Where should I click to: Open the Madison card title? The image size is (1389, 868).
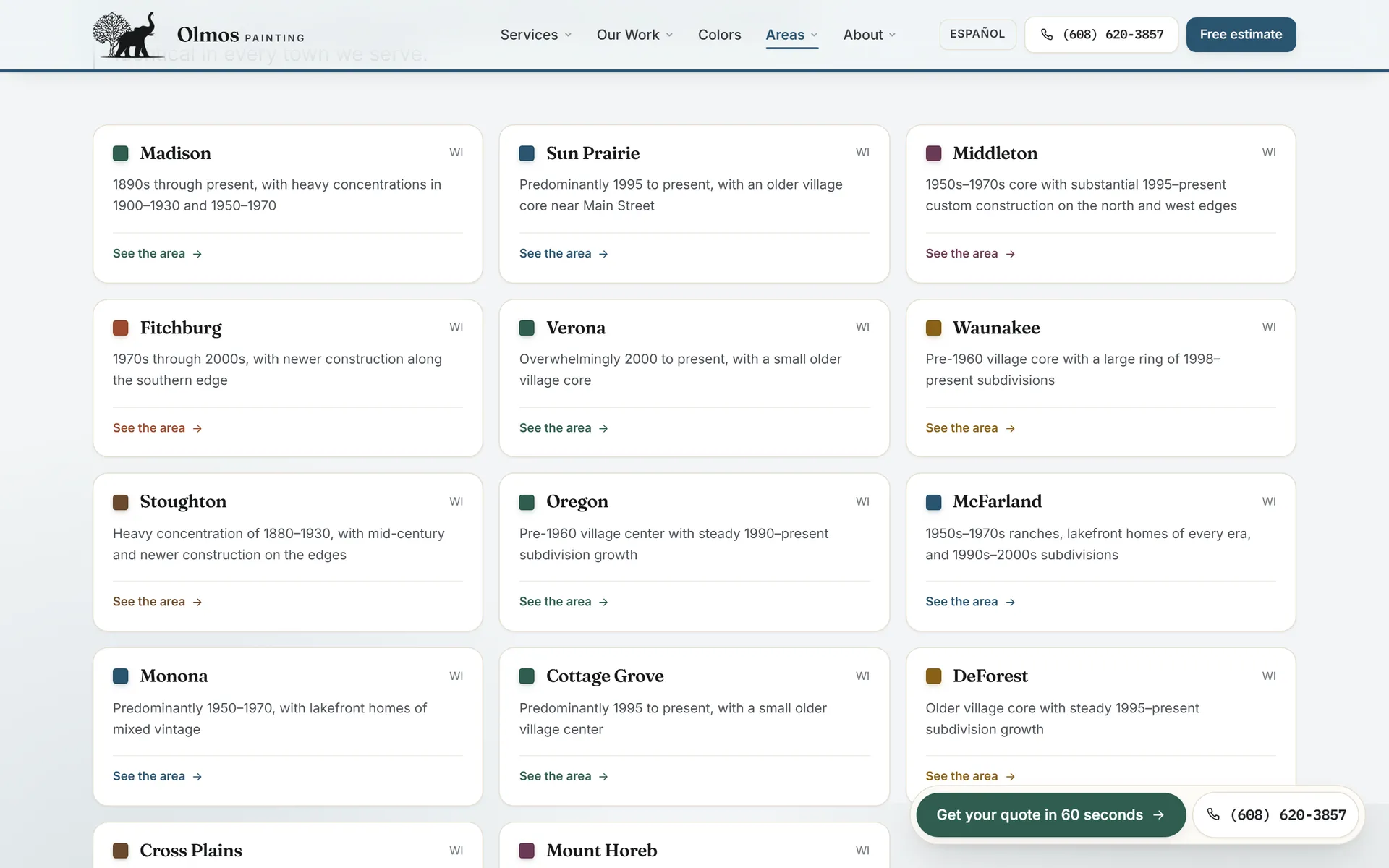pos(175,153)
